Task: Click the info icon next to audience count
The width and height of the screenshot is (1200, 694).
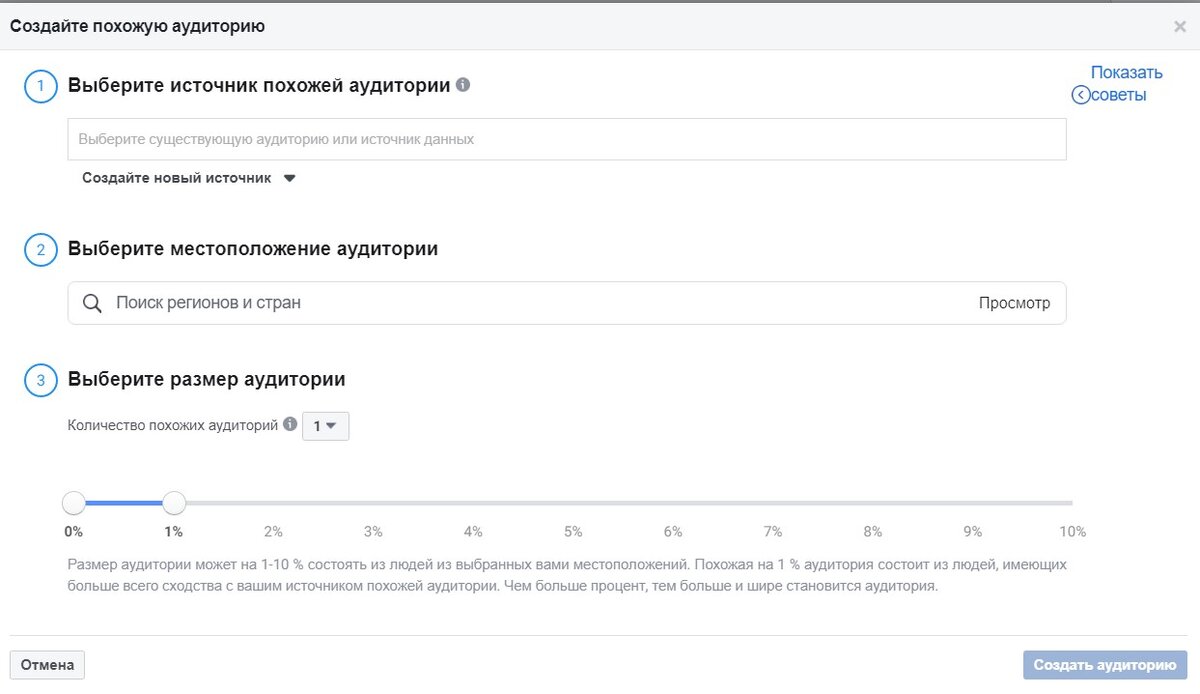Action: click(x=290, y=424)
